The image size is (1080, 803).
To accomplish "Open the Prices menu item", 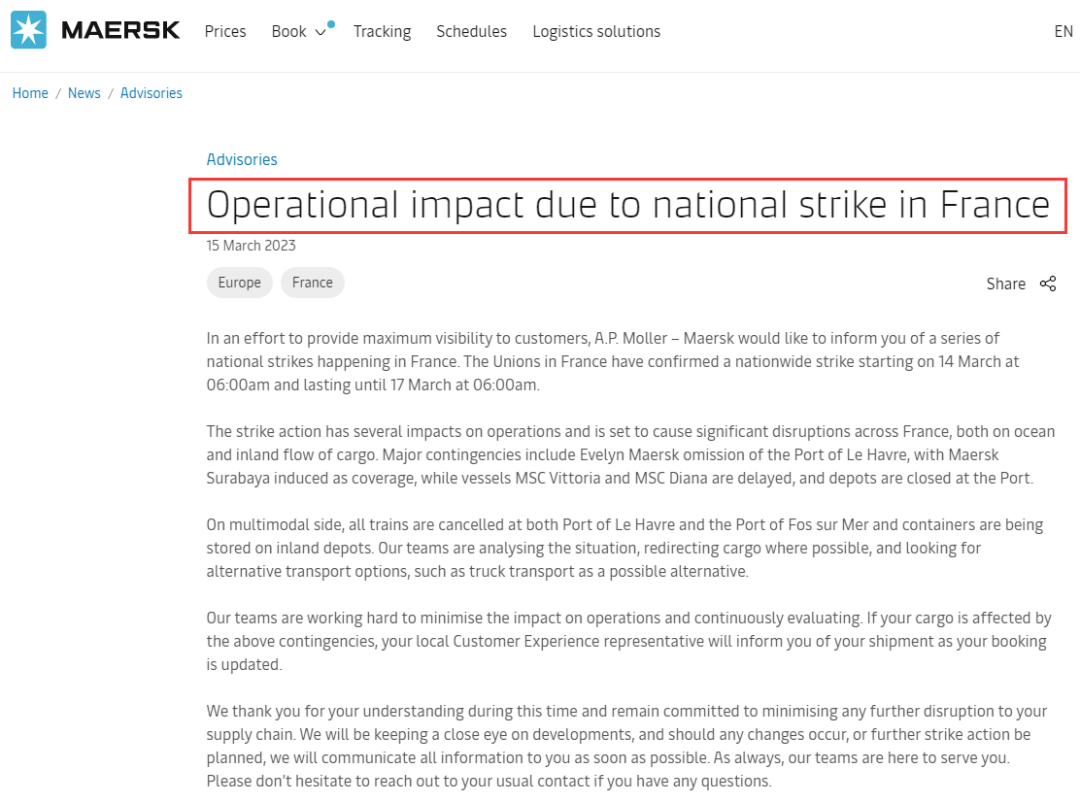I will [225, 32].
